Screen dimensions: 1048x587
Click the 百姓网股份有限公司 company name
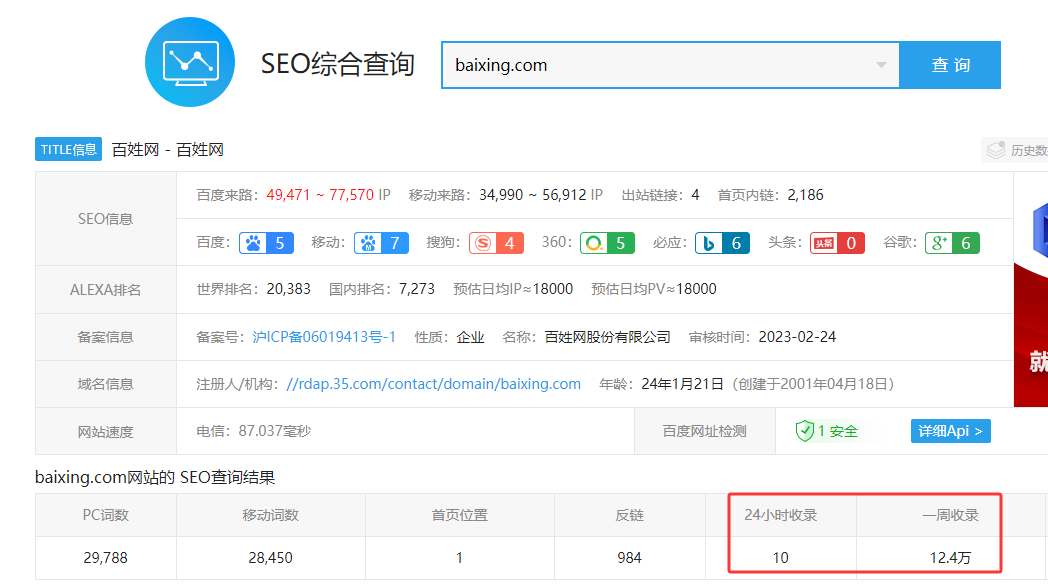point(607,337)
